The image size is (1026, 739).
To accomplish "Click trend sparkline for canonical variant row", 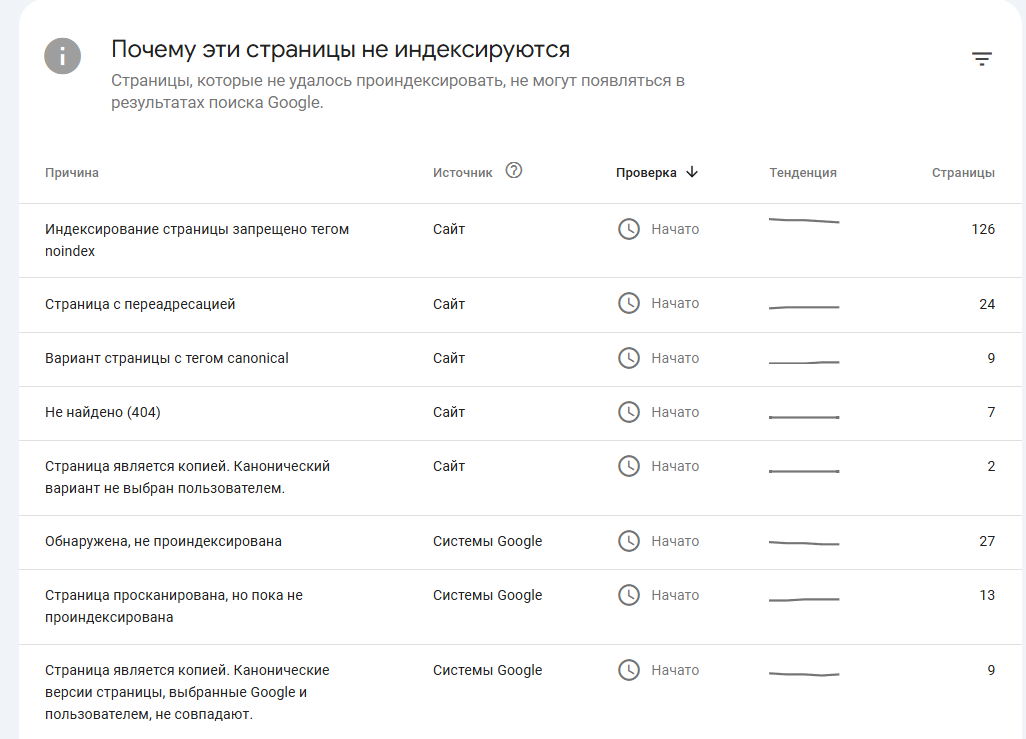I will (804, 362).
